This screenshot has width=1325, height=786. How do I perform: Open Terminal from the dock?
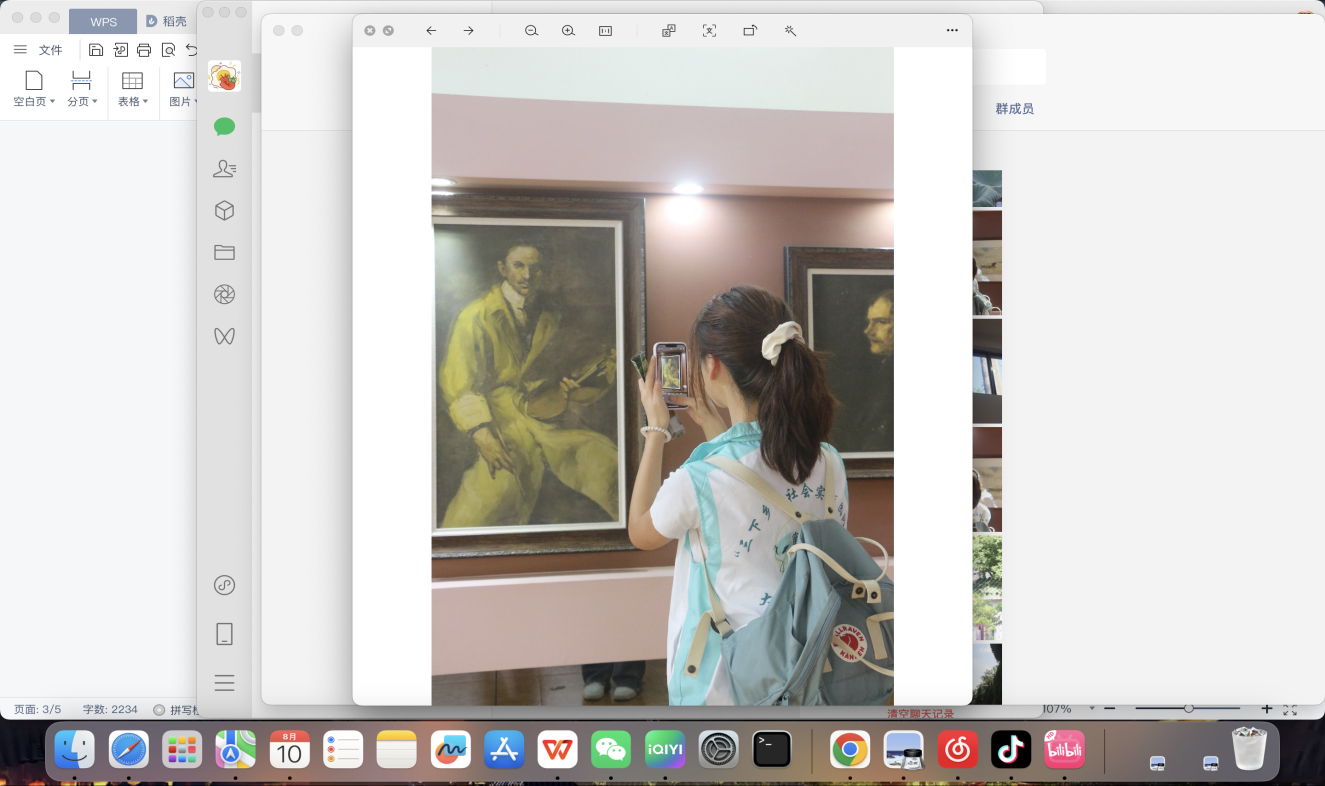click(772, 749)
